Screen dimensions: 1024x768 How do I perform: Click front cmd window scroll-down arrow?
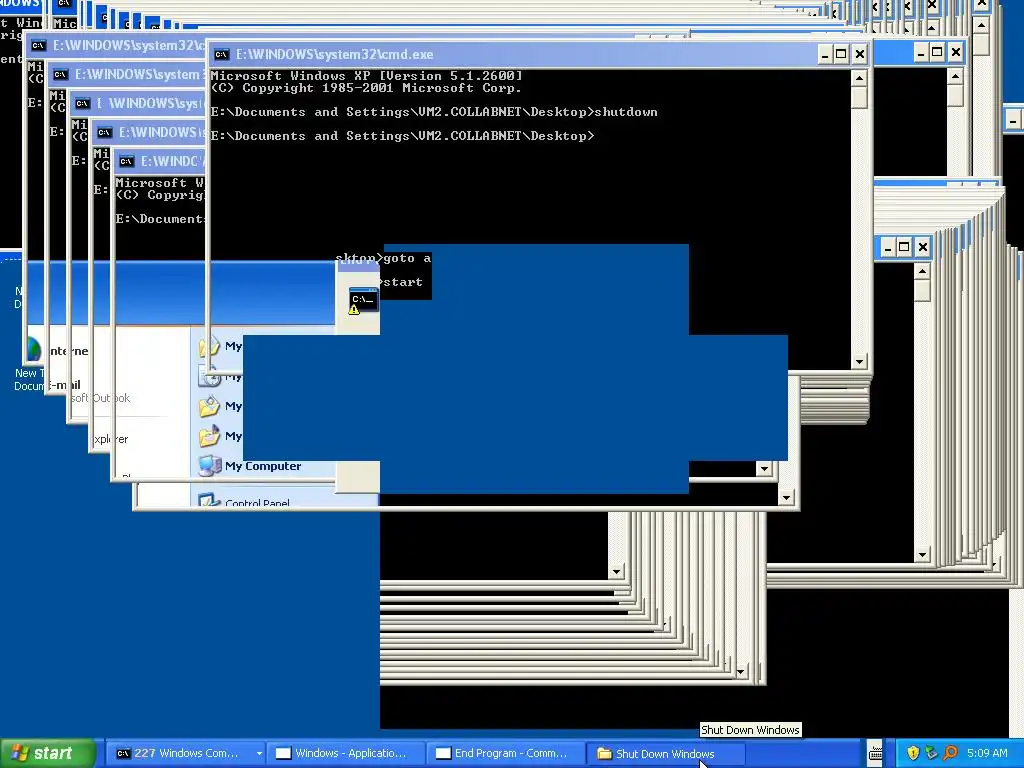(x=859, y=362)
